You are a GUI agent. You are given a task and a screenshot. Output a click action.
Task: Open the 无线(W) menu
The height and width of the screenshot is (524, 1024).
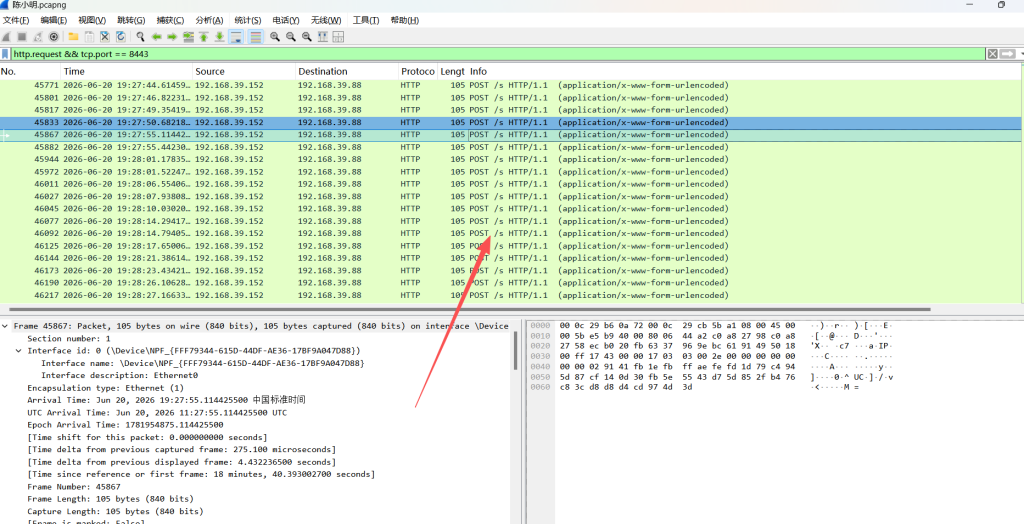click(326, 20)
